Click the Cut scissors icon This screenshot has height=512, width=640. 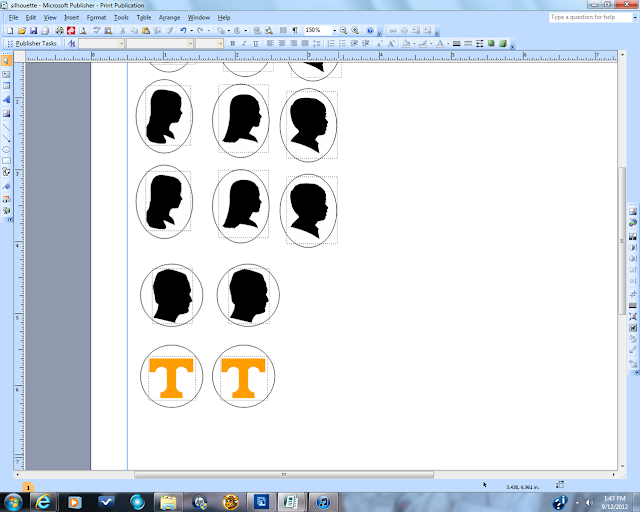(122, 31)
